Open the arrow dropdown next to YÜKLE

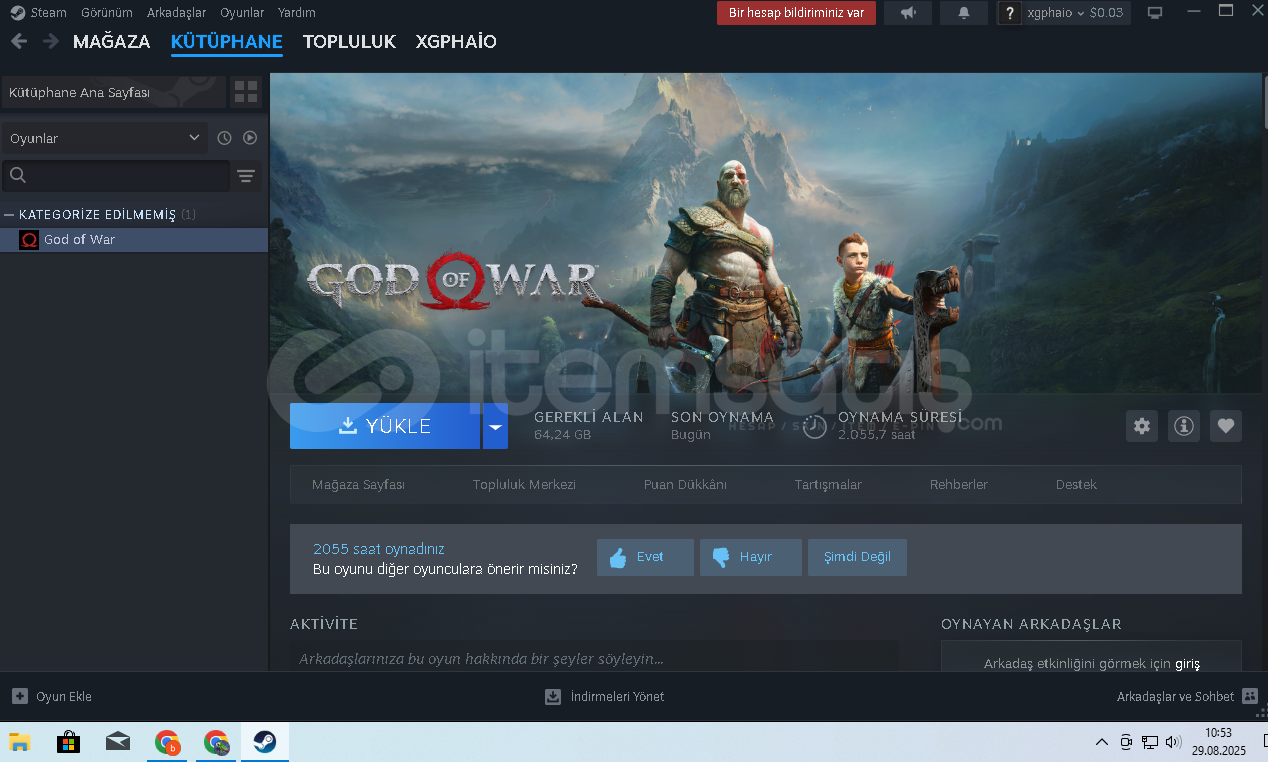click(495, 426)
